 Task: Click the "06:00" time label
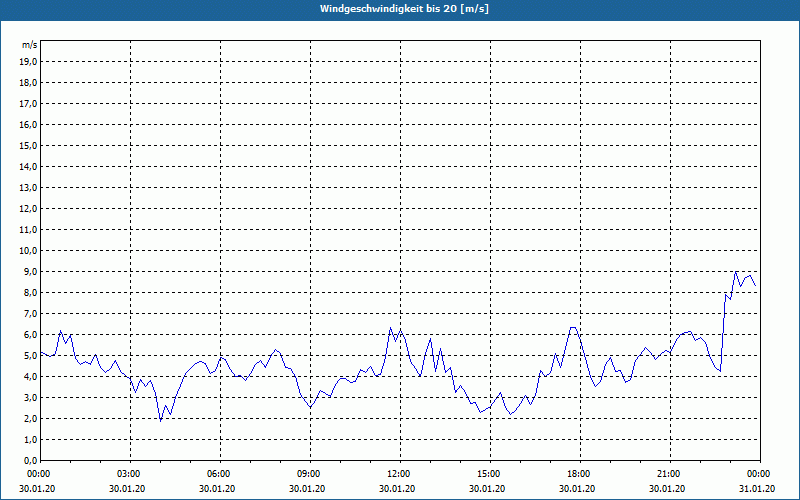point(220,474)
